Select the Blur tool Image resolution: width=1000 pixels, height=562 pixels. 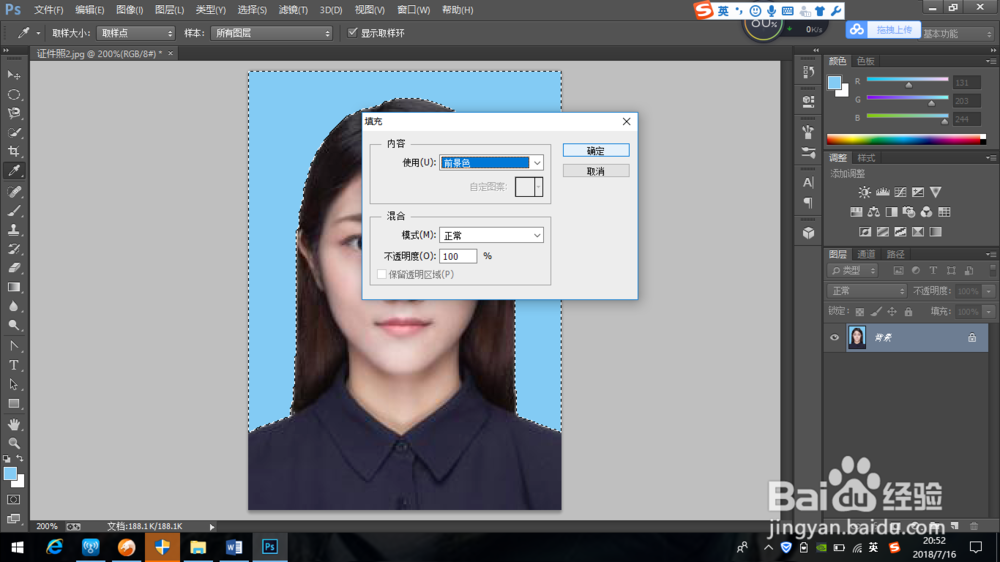(13, 306)
